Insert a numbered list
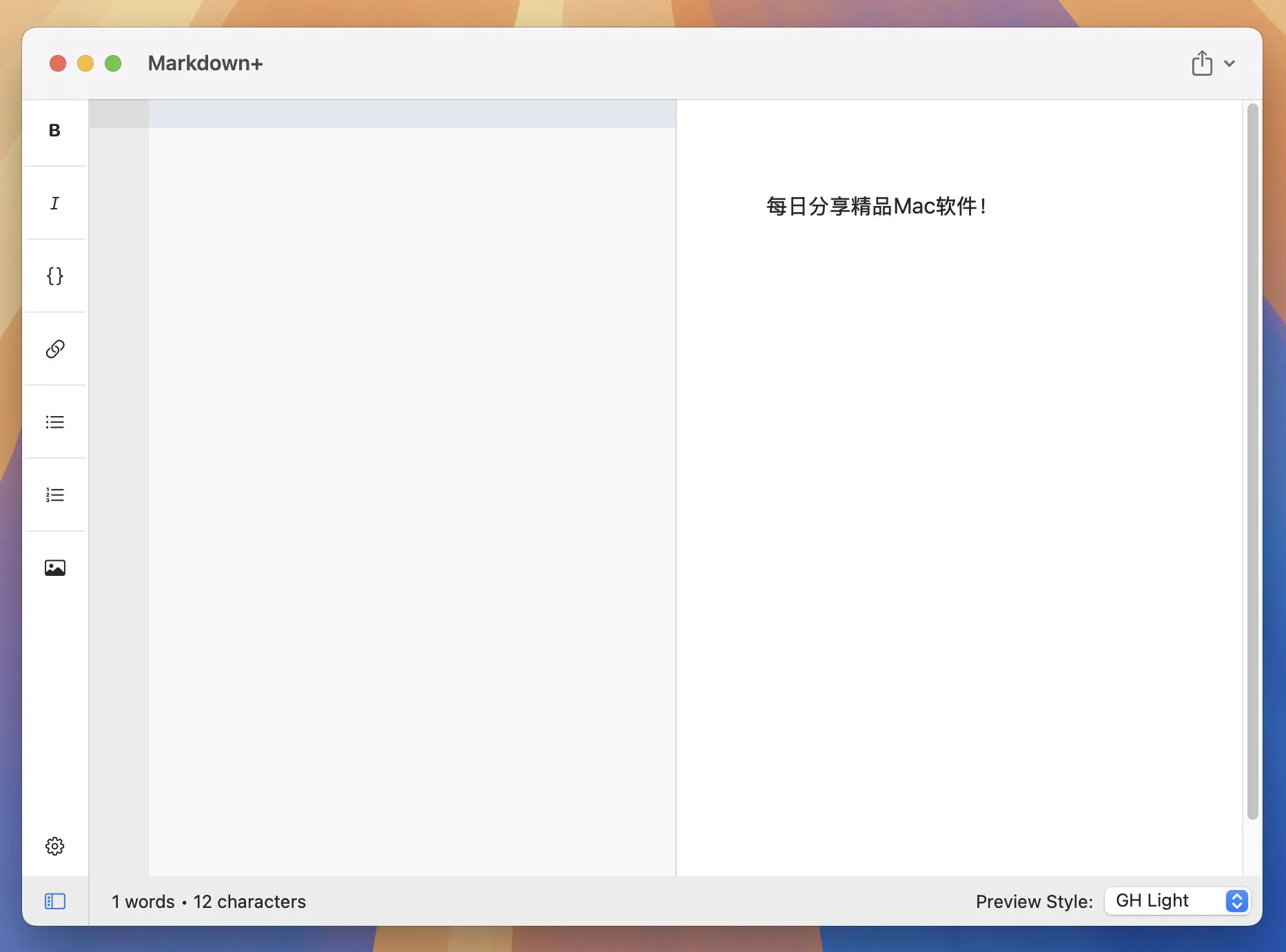1286x952 pixels. pos(54,495)
